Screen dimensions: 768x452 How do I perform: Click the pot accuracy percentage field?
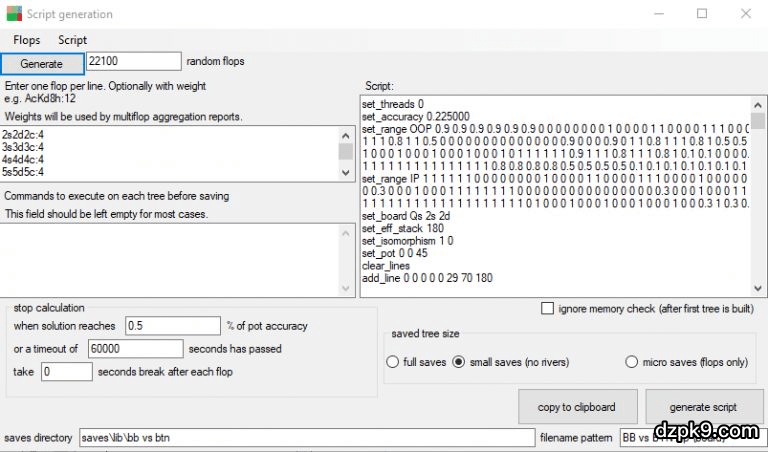click(x=172, y=326)
